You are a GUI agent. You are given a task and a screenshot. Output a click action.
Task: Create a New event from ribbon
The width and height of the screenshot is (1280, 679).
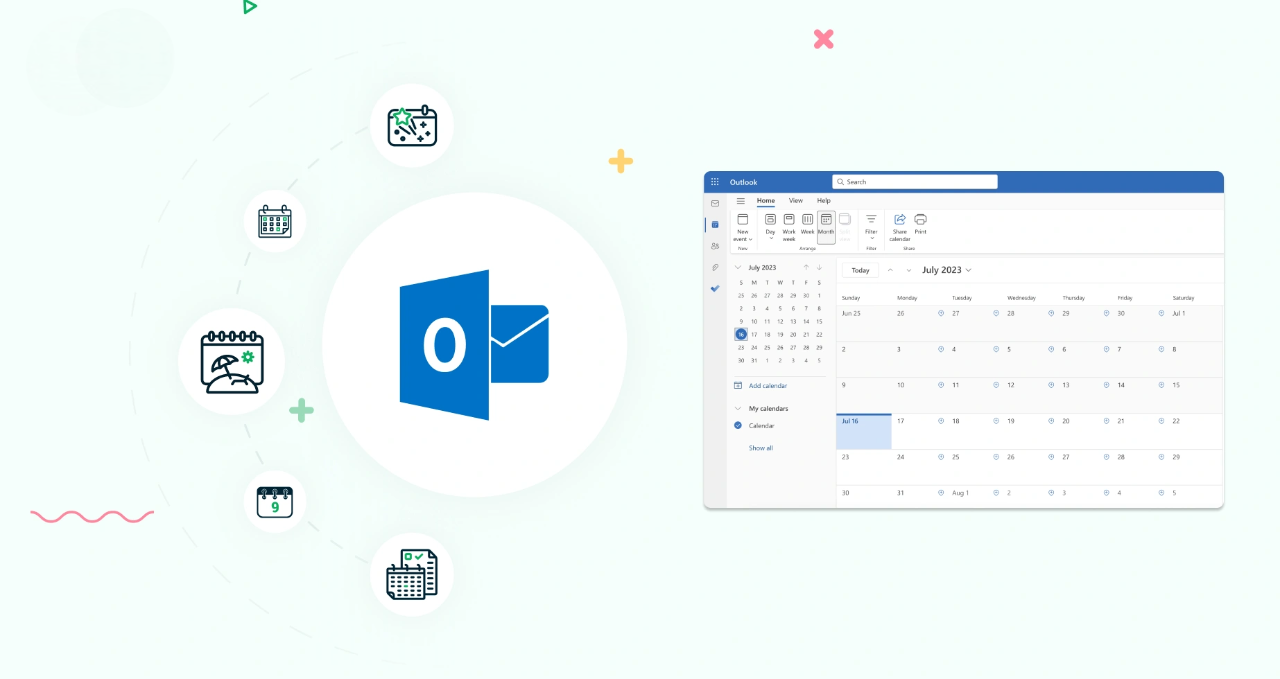(742, 227)
